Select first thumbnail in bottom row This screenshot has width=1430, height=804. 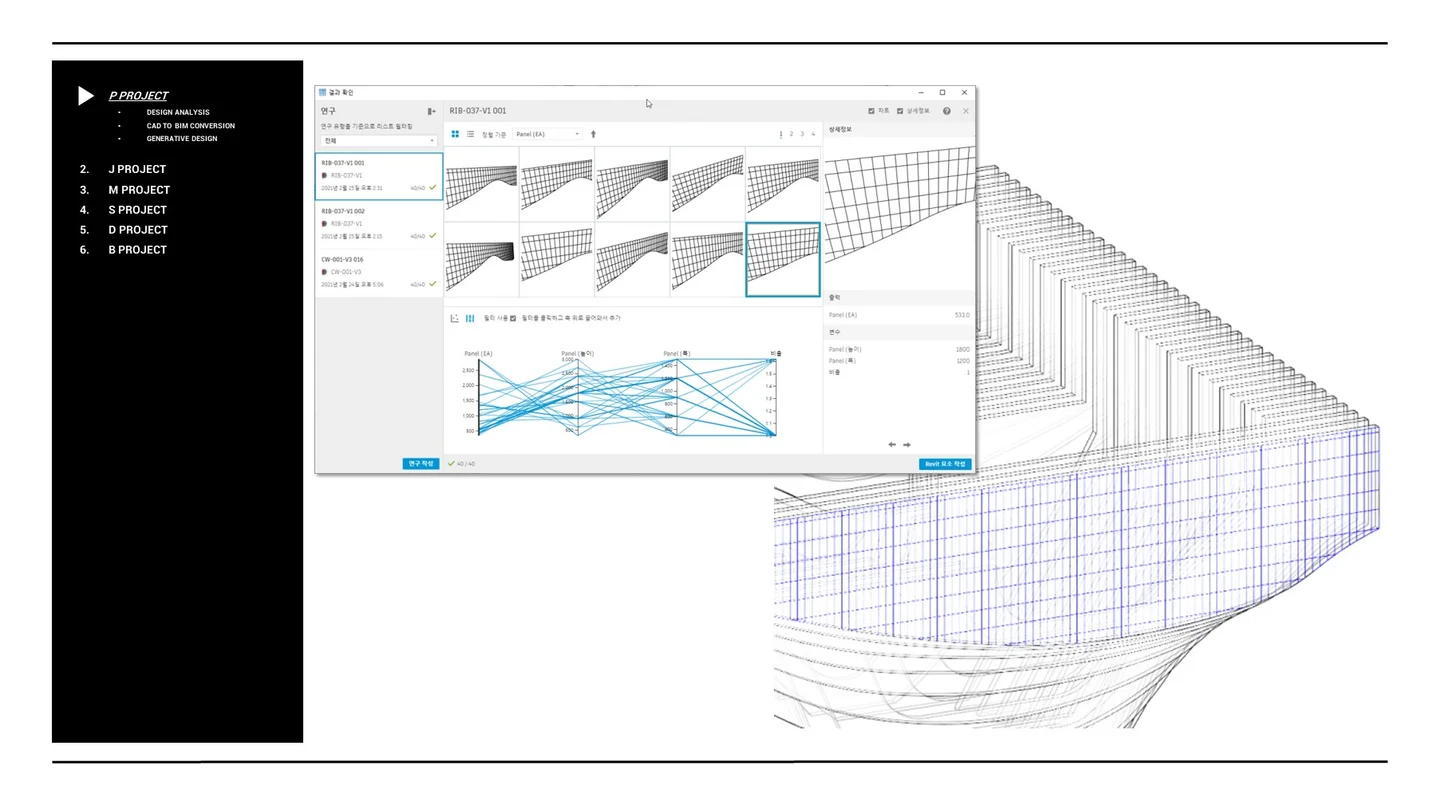pos(482,259)
